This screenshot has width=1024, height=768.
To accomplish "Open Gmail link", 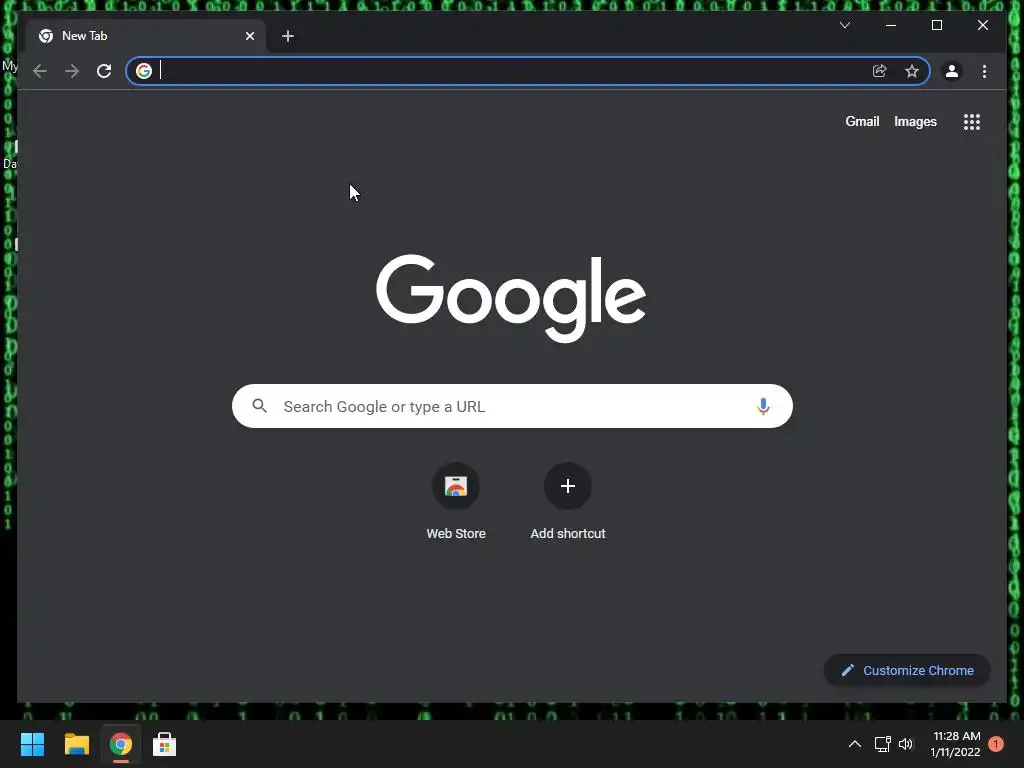I will coord(862,121).
